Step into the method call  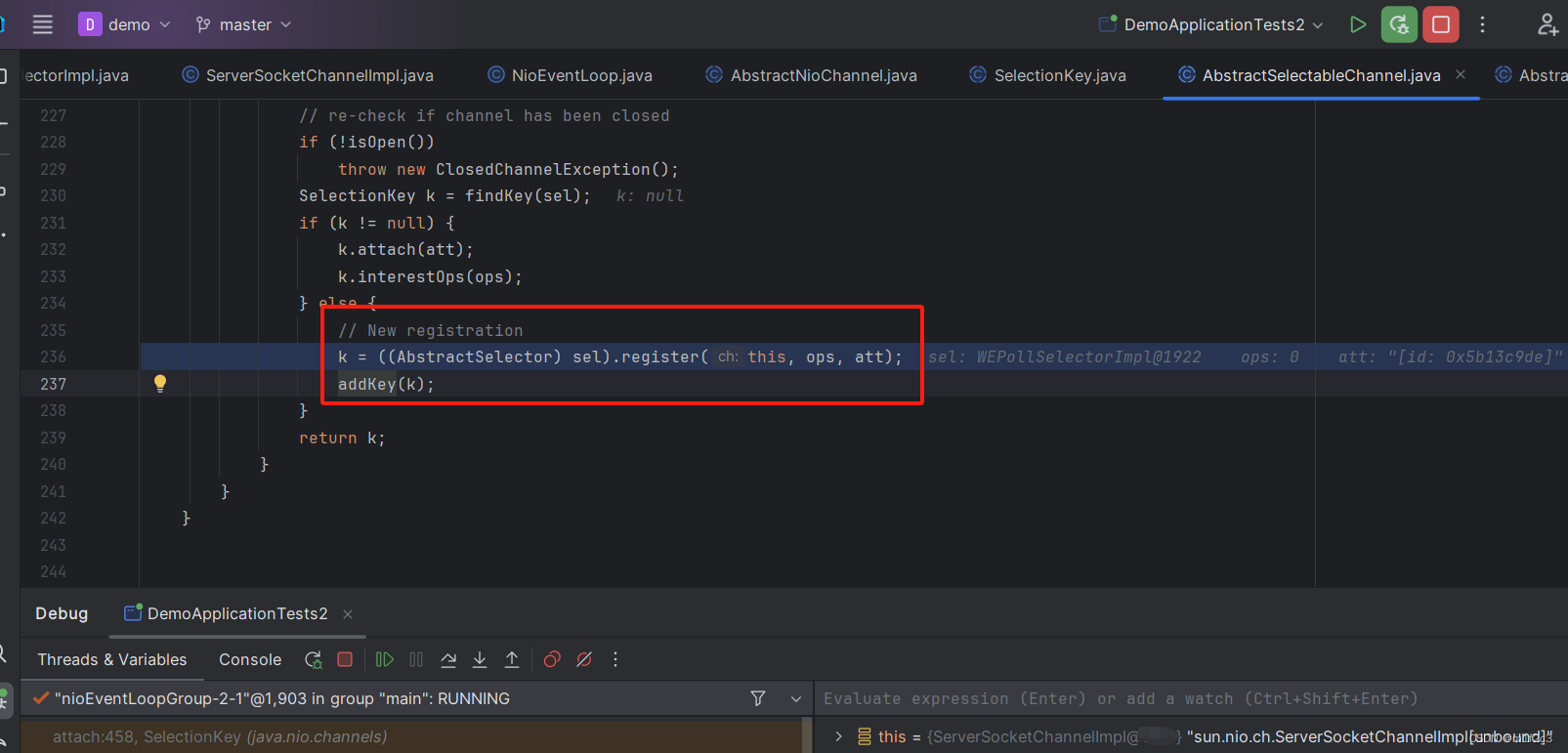pos(480,660)
